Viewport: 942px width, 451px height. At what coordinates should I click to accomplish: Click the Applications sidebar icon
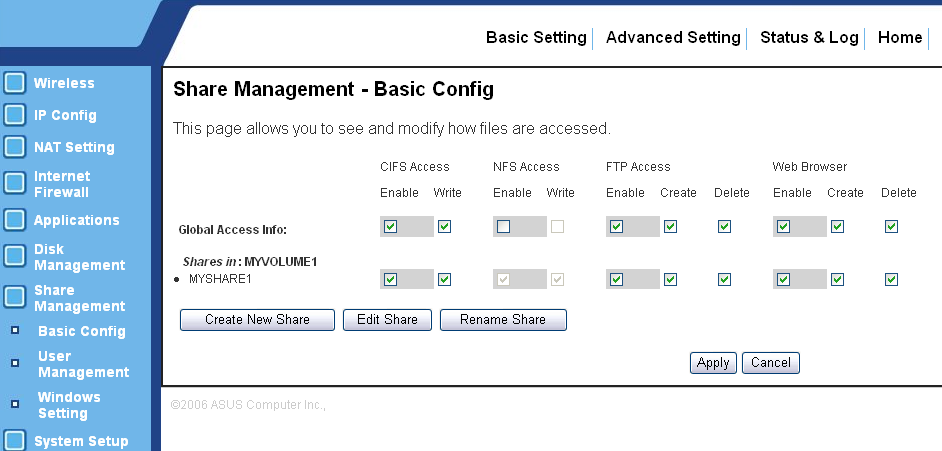click(x=14, y=220)
